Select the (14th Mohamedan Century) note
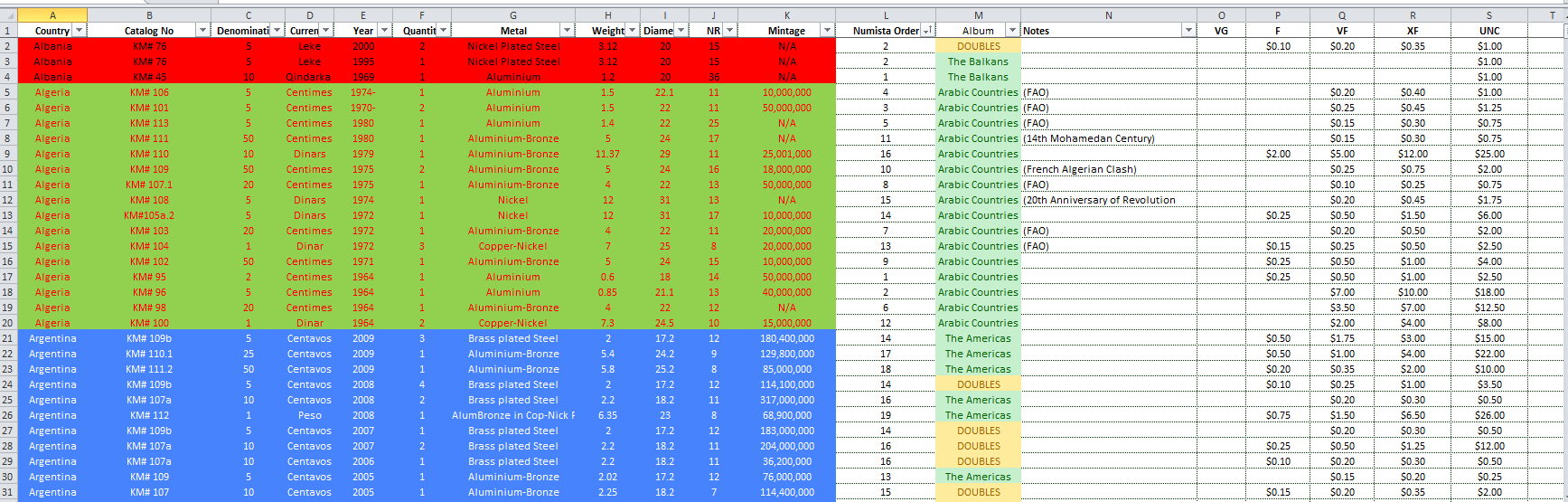 1109,138
